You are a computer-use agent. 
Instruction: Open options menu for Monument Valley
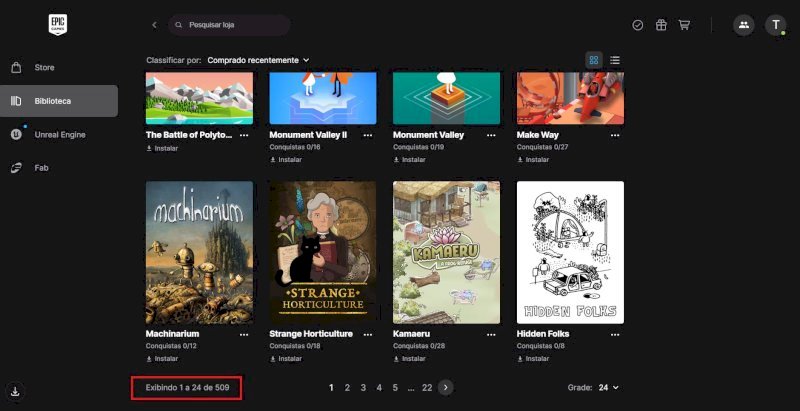(x=491, y=135)
